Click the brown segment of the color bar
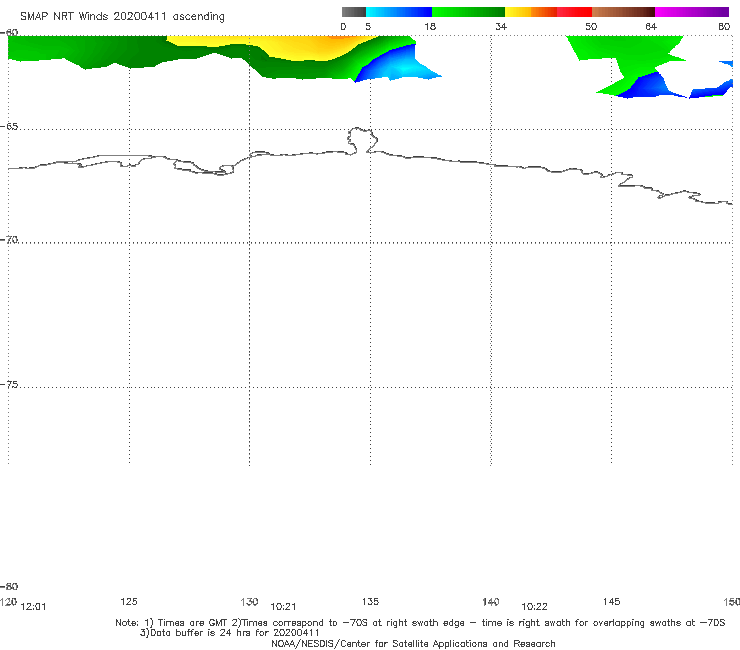740x650 pixels. [x=623, y=12]
